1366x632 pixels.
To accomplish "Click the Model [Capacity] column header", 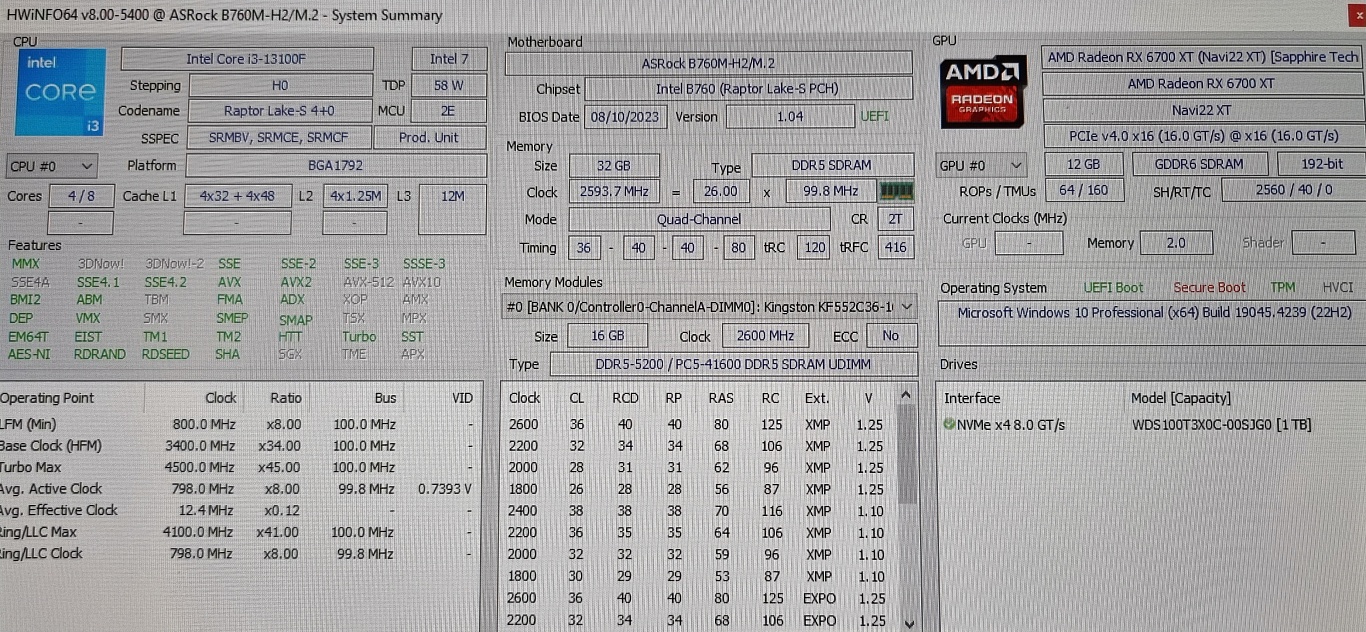I will coord(1180,398).
